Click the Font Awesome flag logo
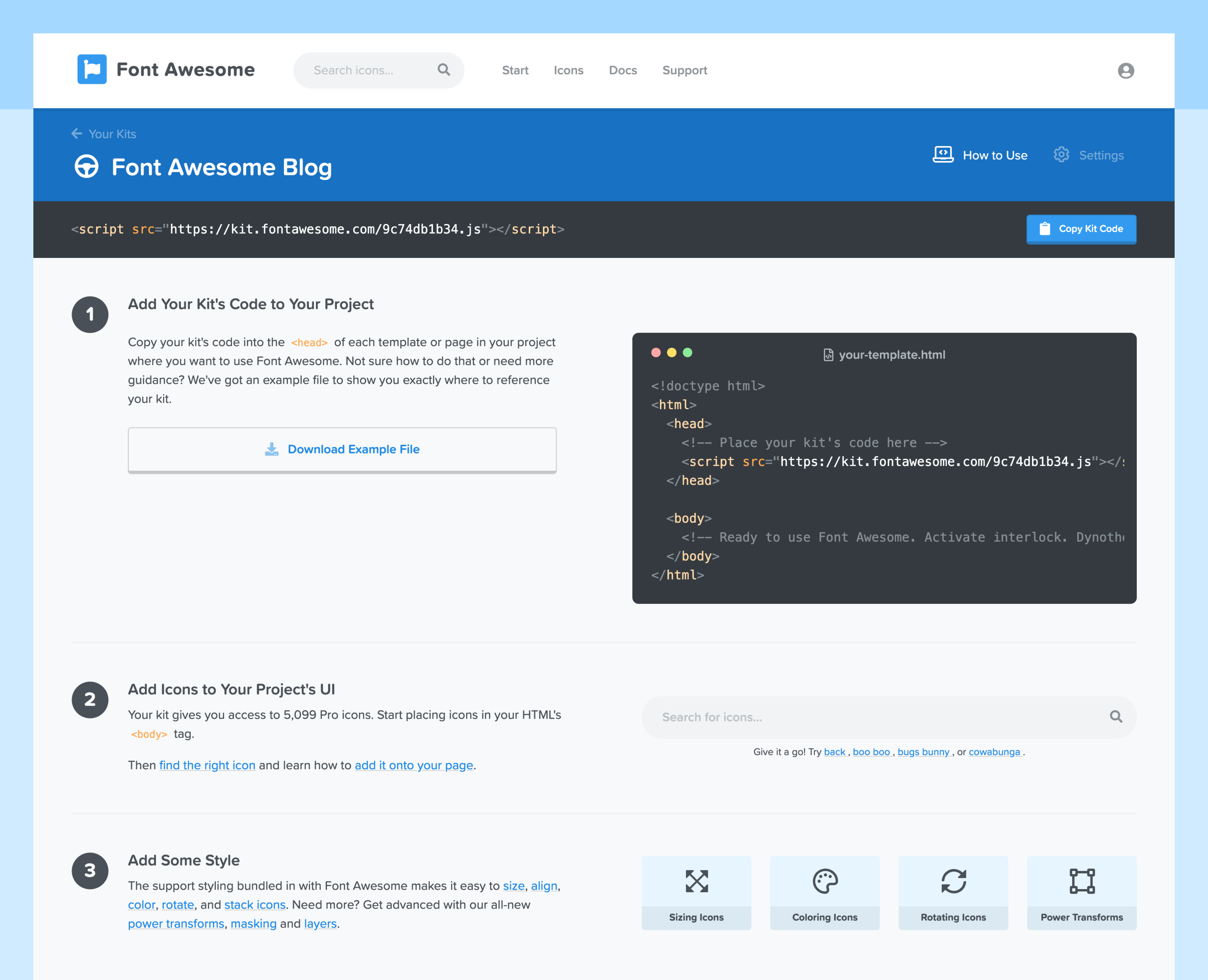1208x980 pixels. coord(92,69)
